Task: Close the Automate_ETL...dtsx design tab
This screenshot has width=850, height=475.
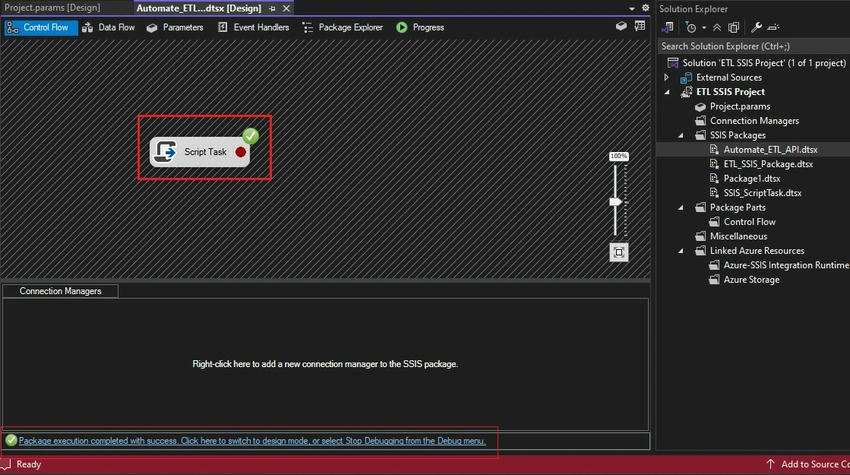Action: [286, 9]
